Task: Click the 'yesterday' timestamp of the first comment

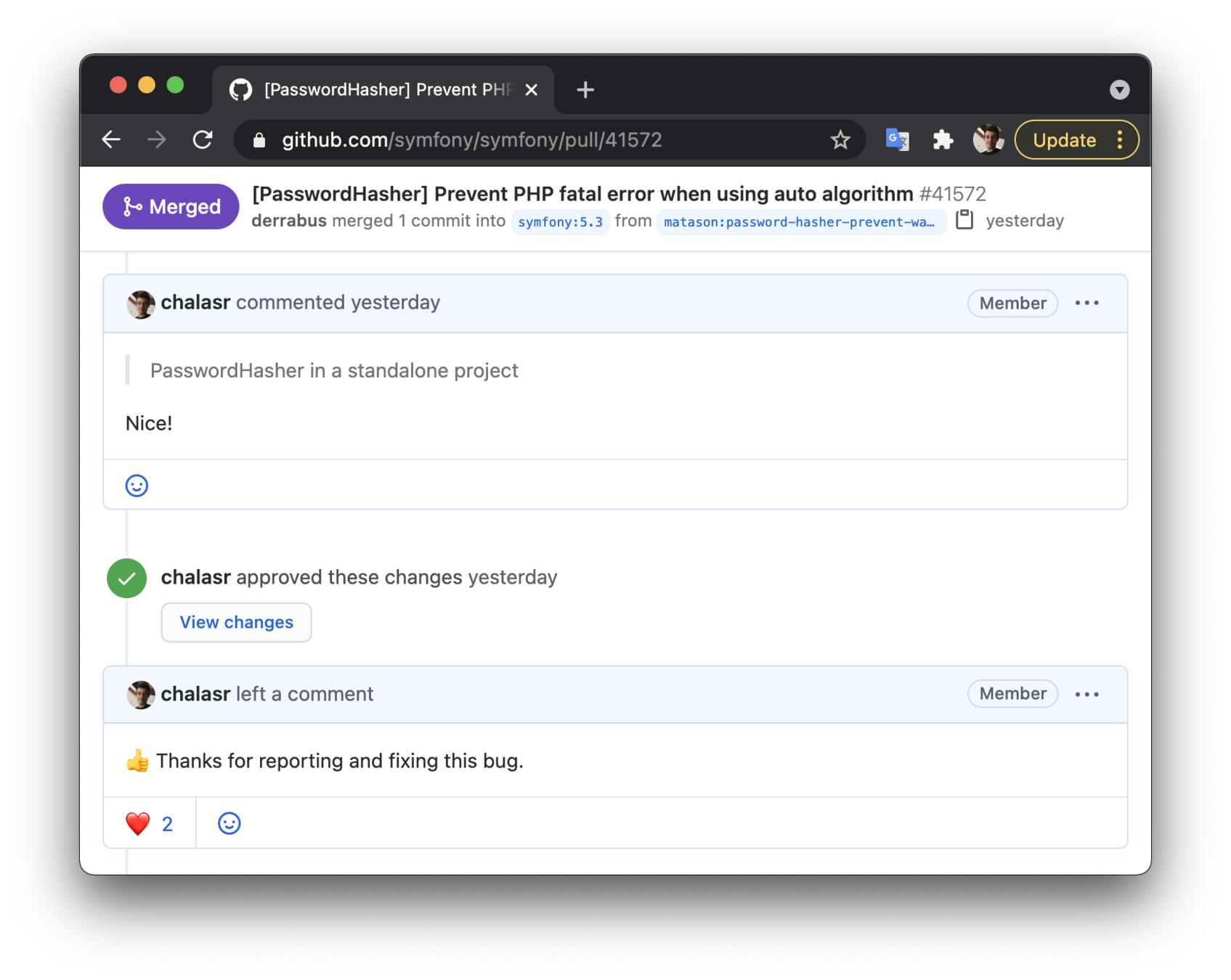Action: [x=395, y=302]
